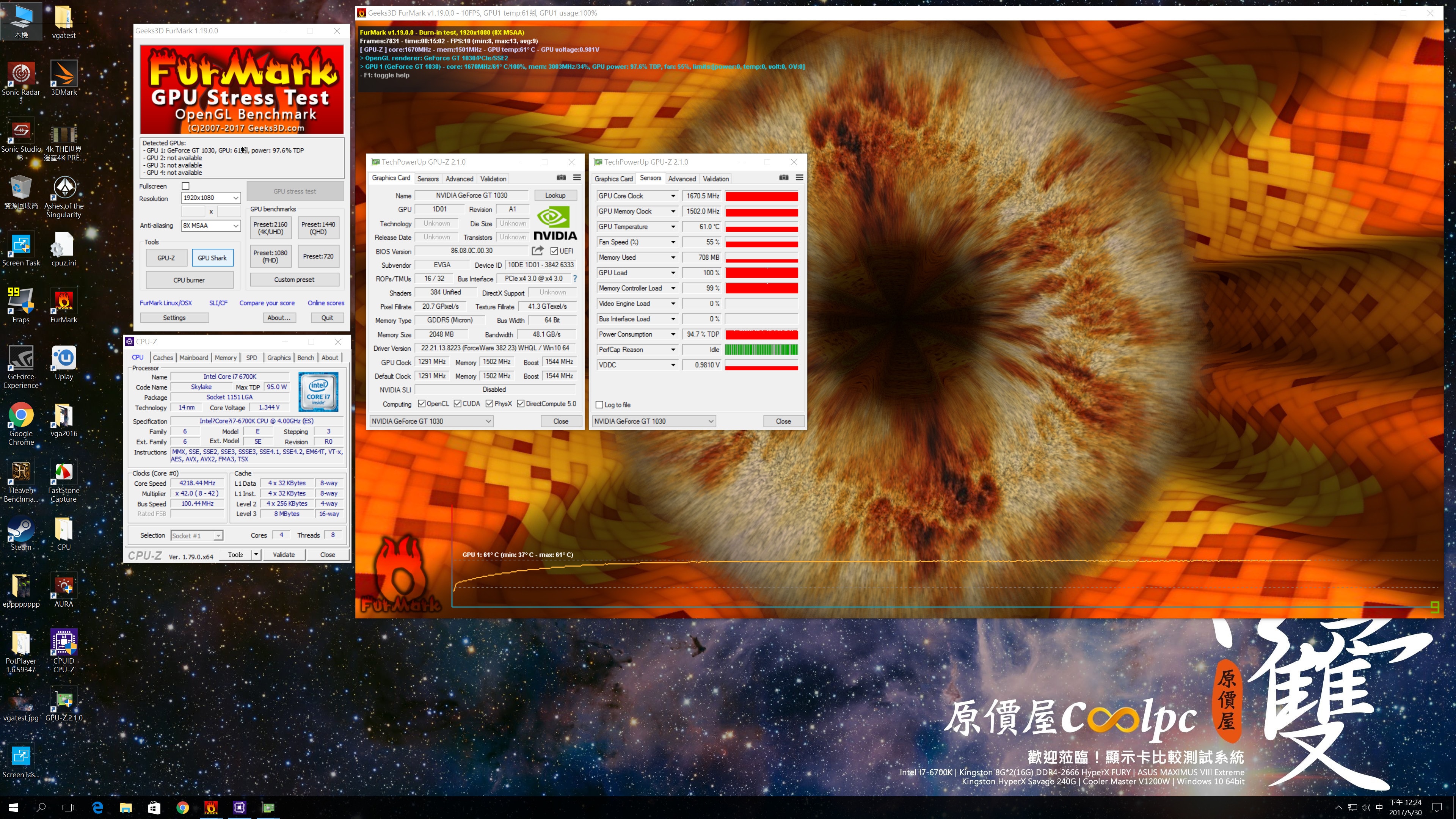Click camera icon in GPU-Z Sensors window

783,177
